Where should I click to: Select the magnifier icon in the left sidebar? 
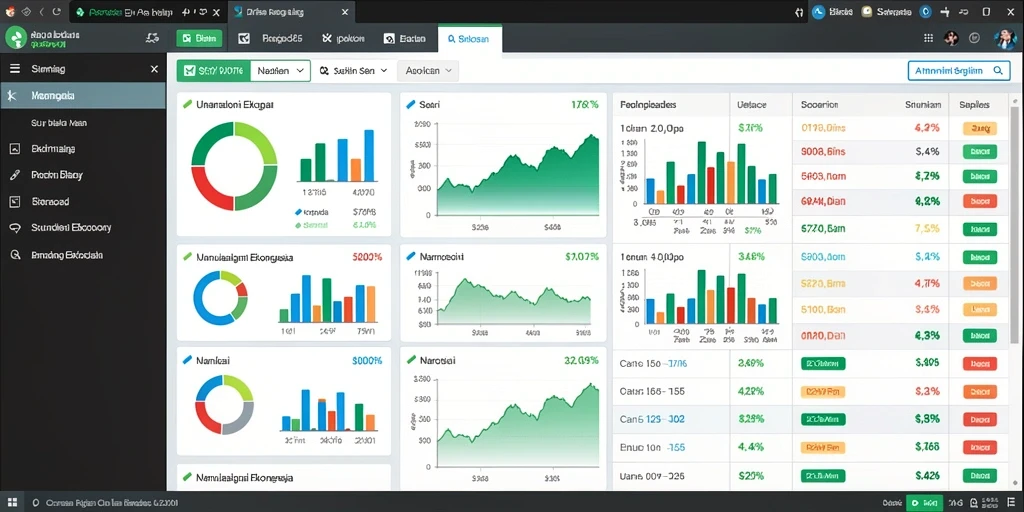16,255
